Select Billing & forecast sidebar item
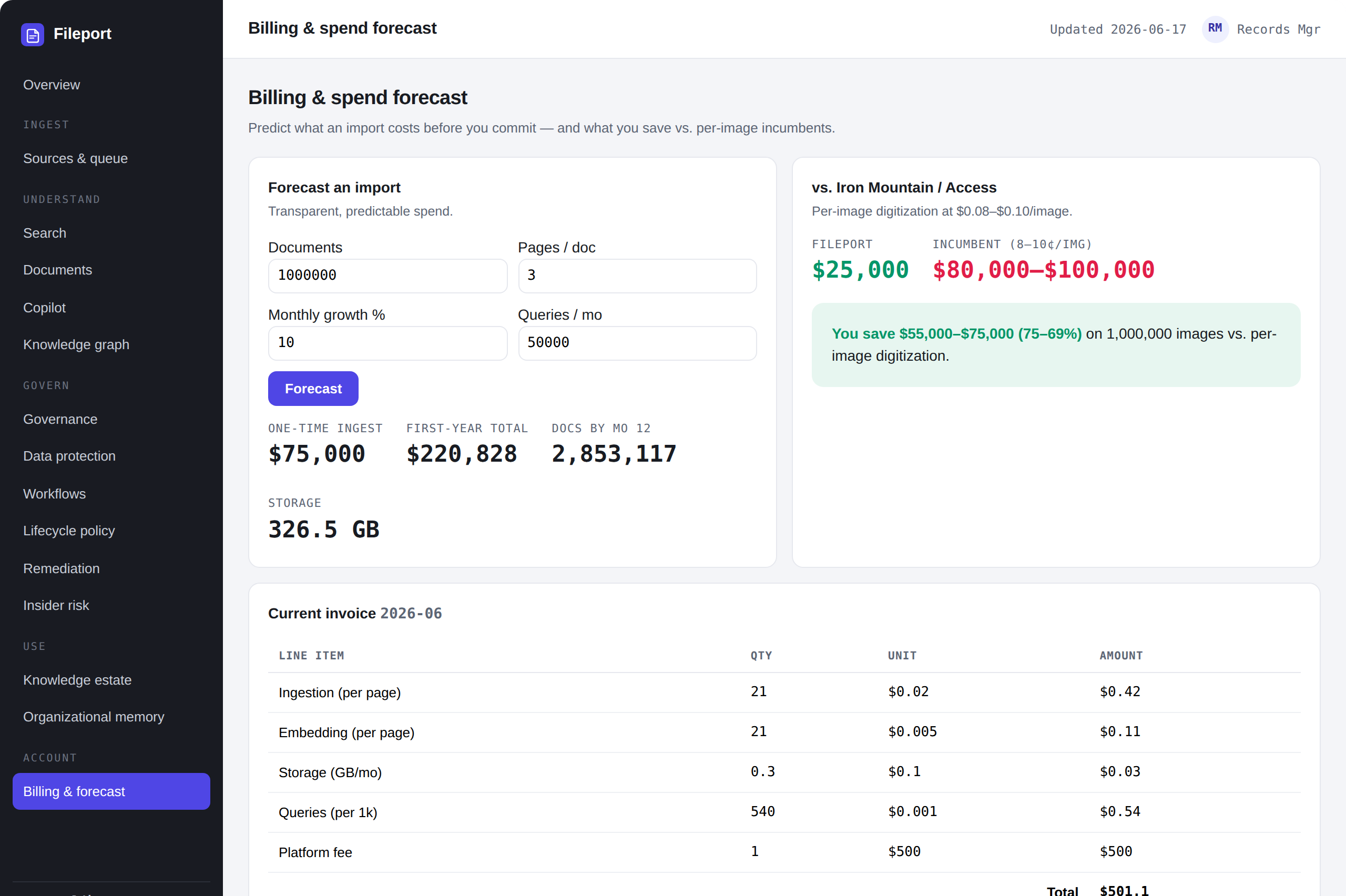Screen dimensions: 1346x896 (x=111, y=791)
